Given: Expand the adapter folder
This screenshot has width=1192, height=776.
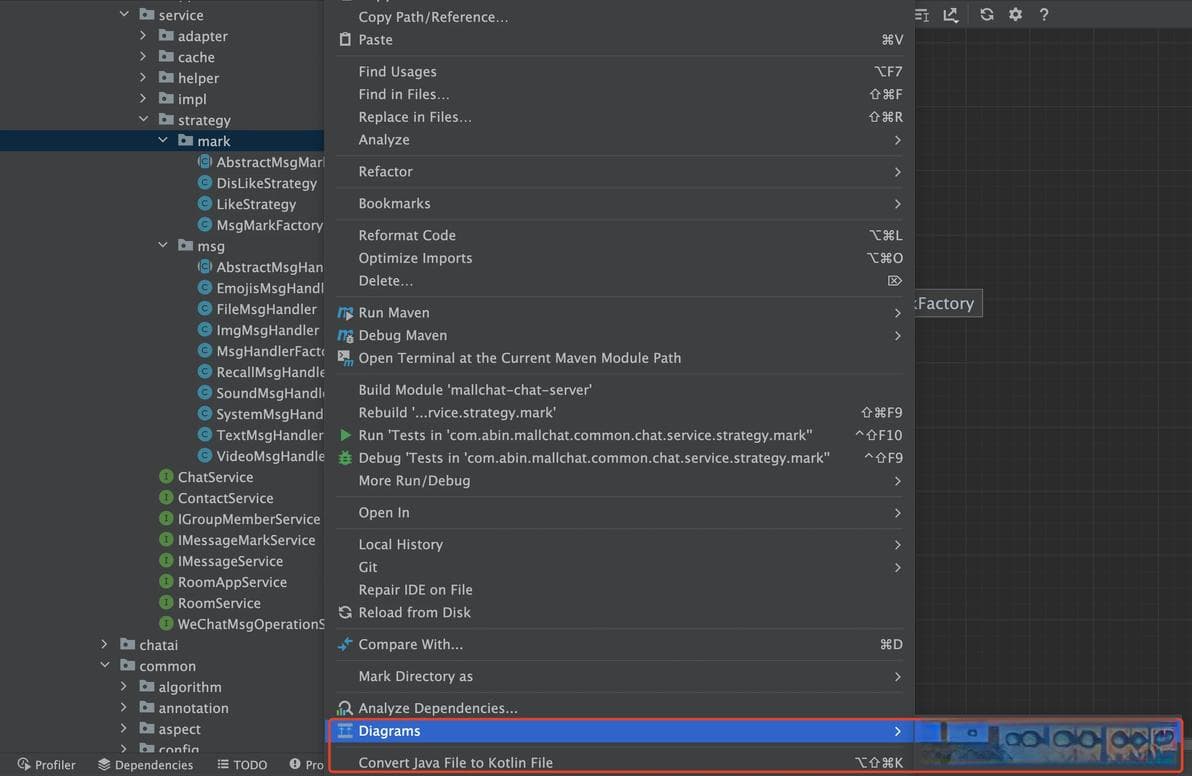Looking at the screenshot, I should coord(143,35).
